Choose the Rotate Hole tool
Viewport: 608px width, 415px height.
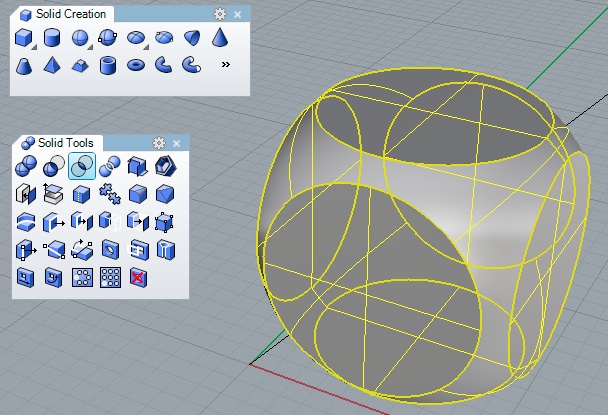(x=54, y=278)
